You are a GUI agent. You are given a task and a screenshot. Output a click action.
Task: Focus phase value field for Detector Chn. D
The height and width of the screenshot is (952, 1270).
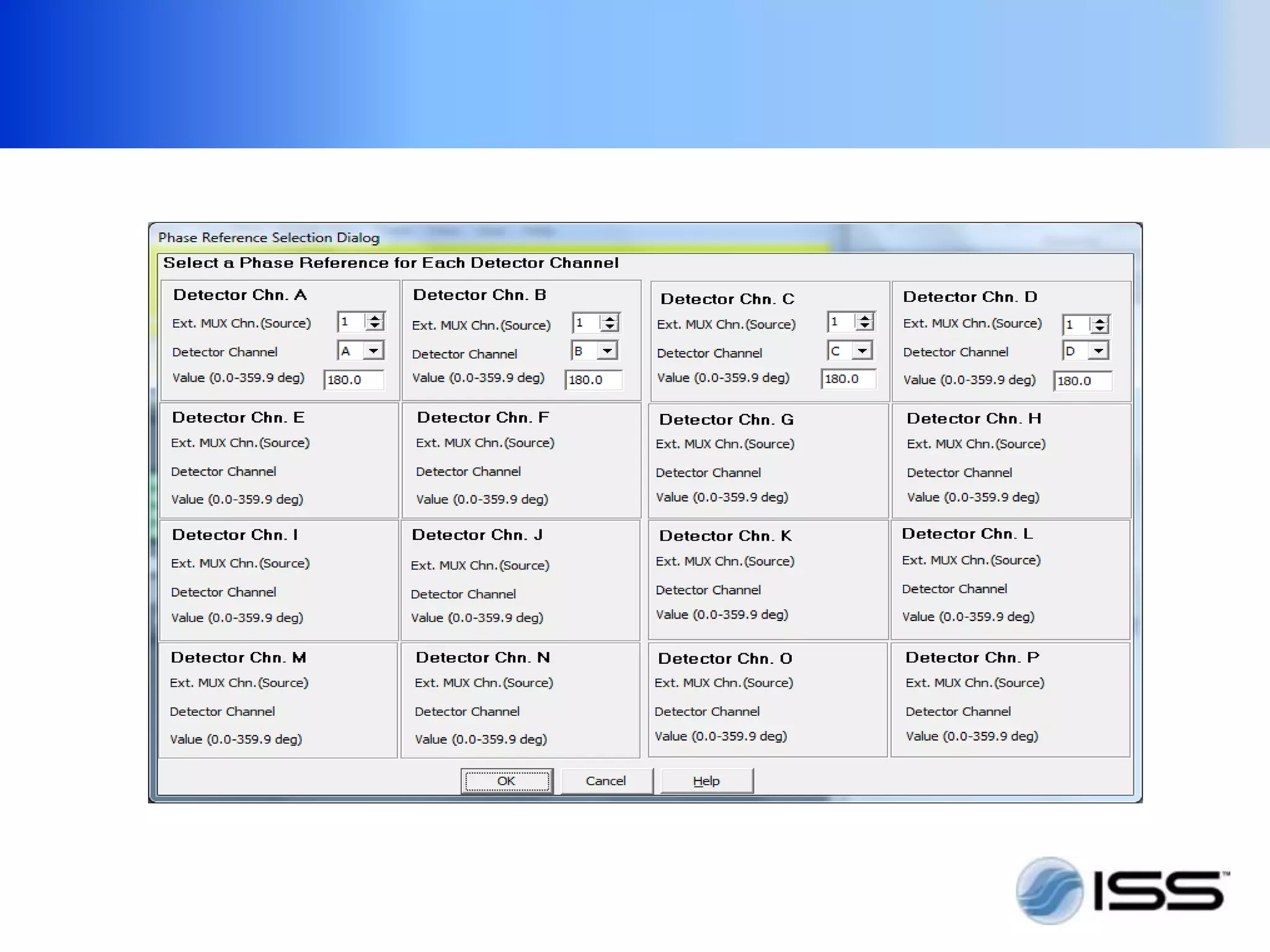(x=1082, y=381)
